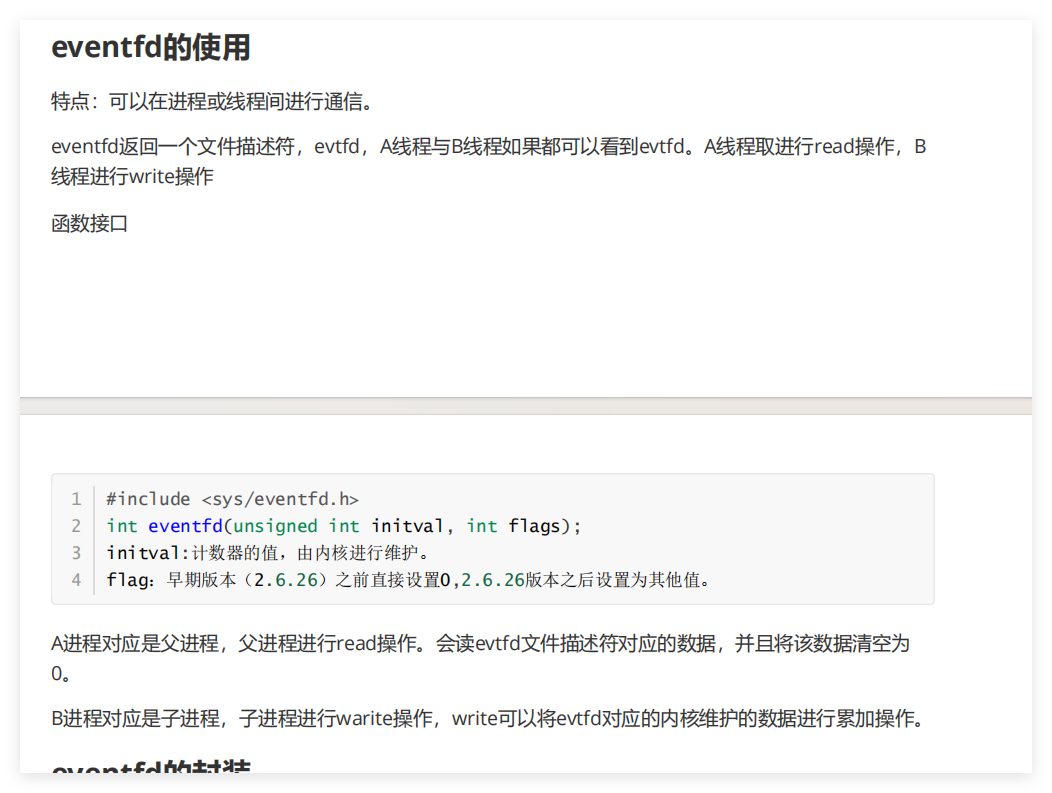This screenshot has width=1052, height=793.
Task: Click the paragraph starting "A进程对应是父进程"
Action: 480,658
